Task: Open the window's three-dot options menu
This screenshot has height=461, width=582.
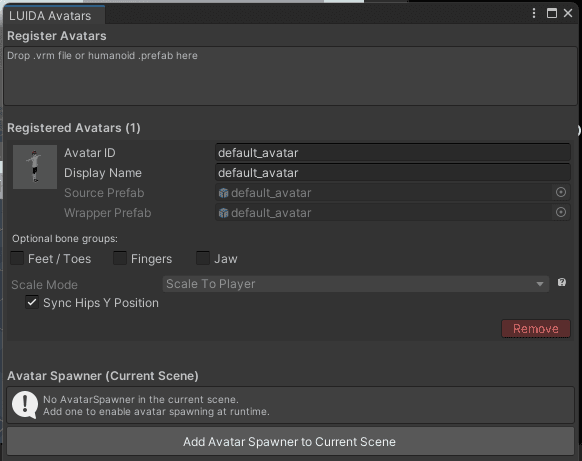Action: click(534, 13)
